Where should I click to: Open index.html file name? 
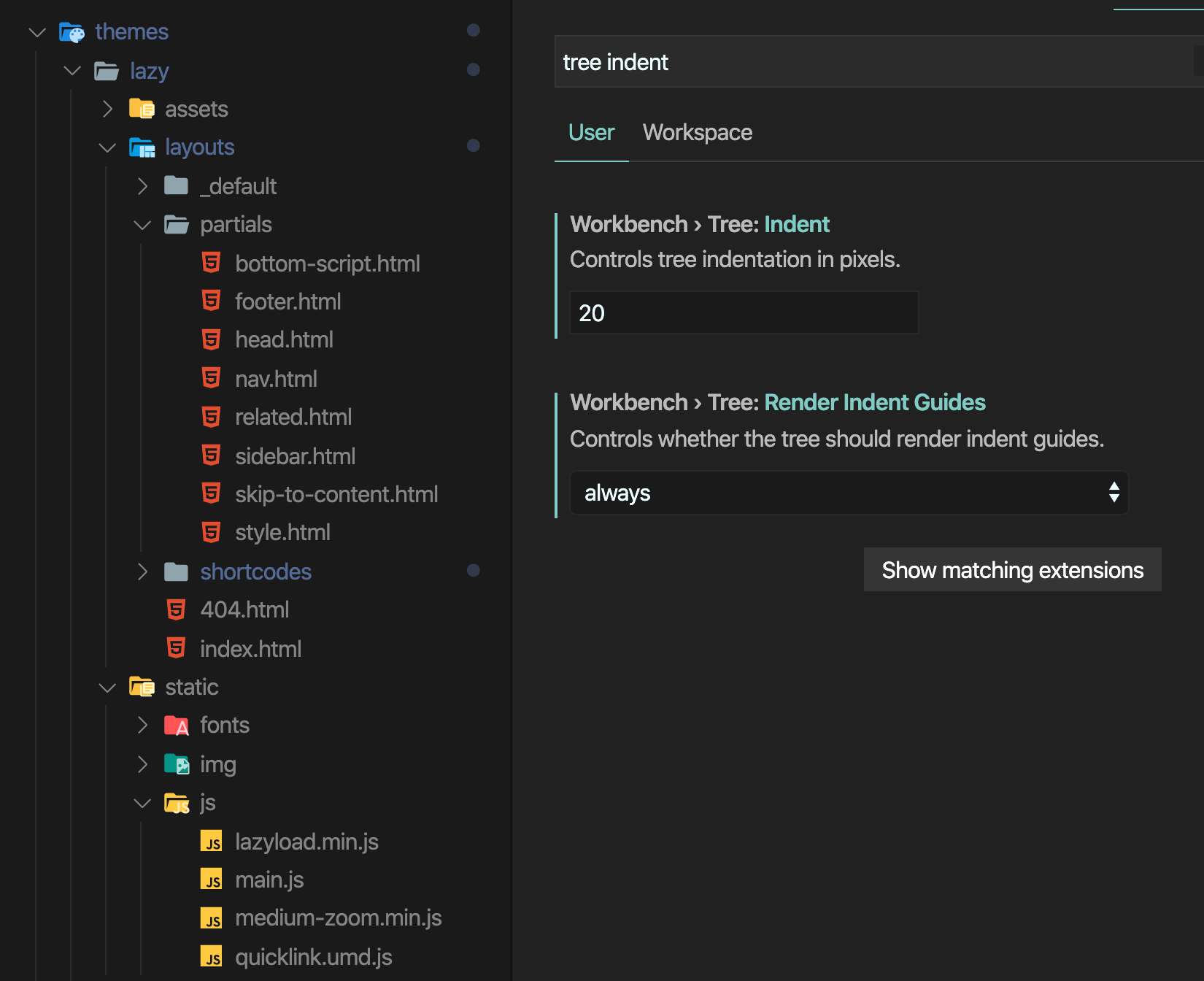(251, 649)
